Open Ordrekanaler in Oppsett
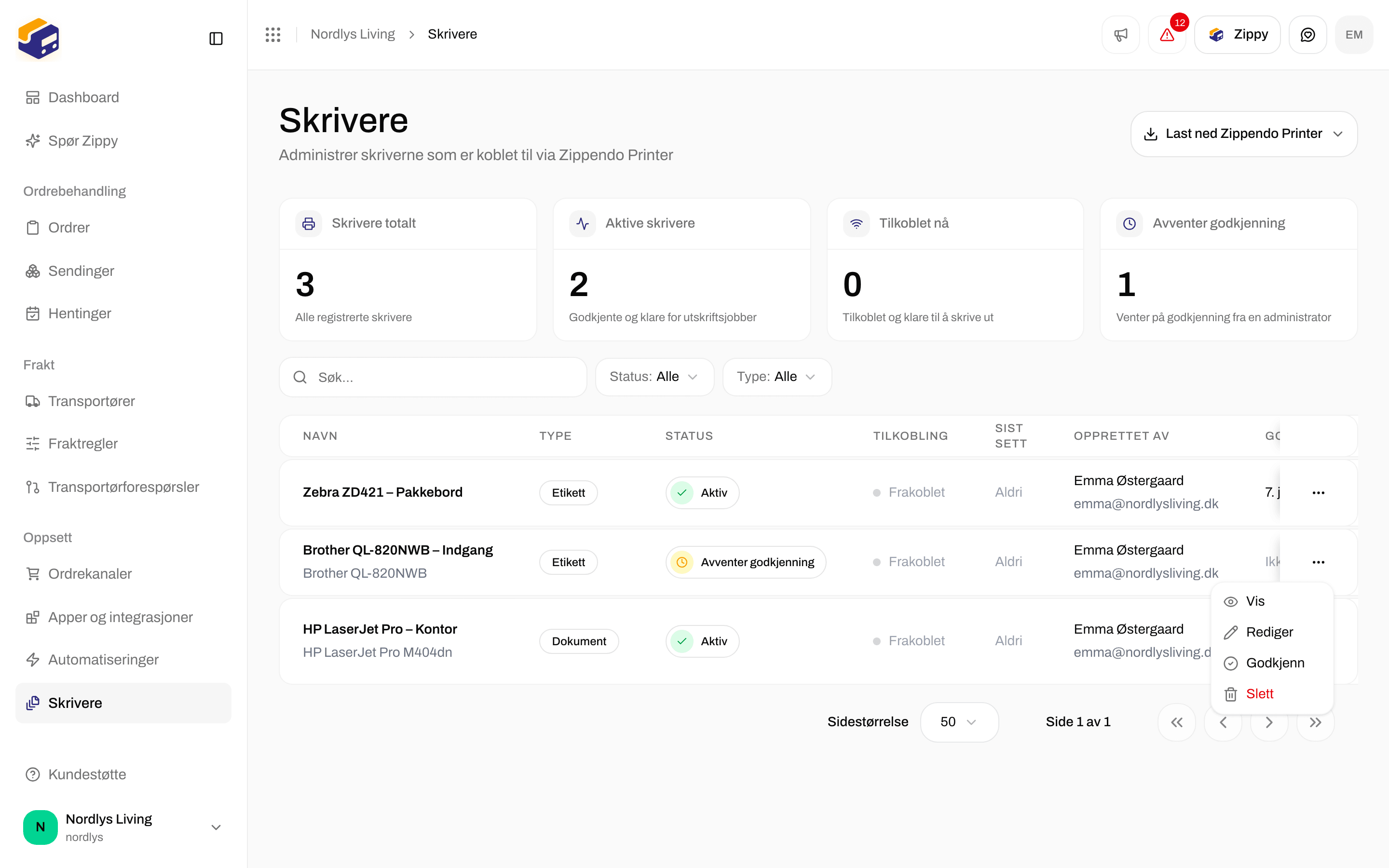 [123, 573]
